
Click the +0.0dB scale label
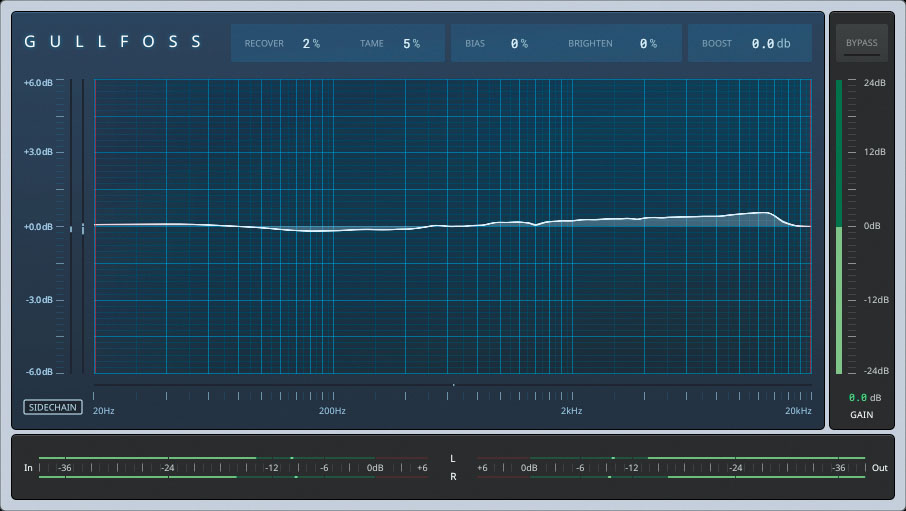(38, 227)
